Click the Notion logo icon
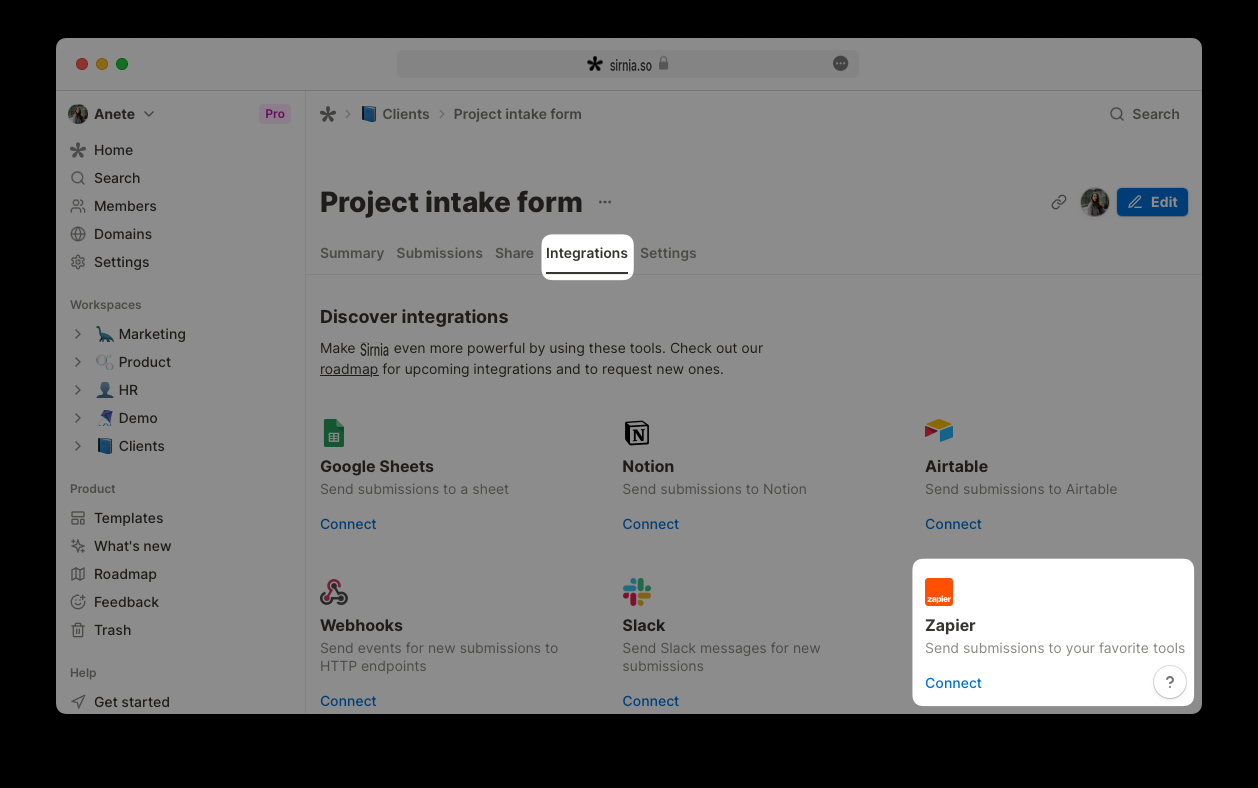The image size is (1258, 788). (637, 433)
